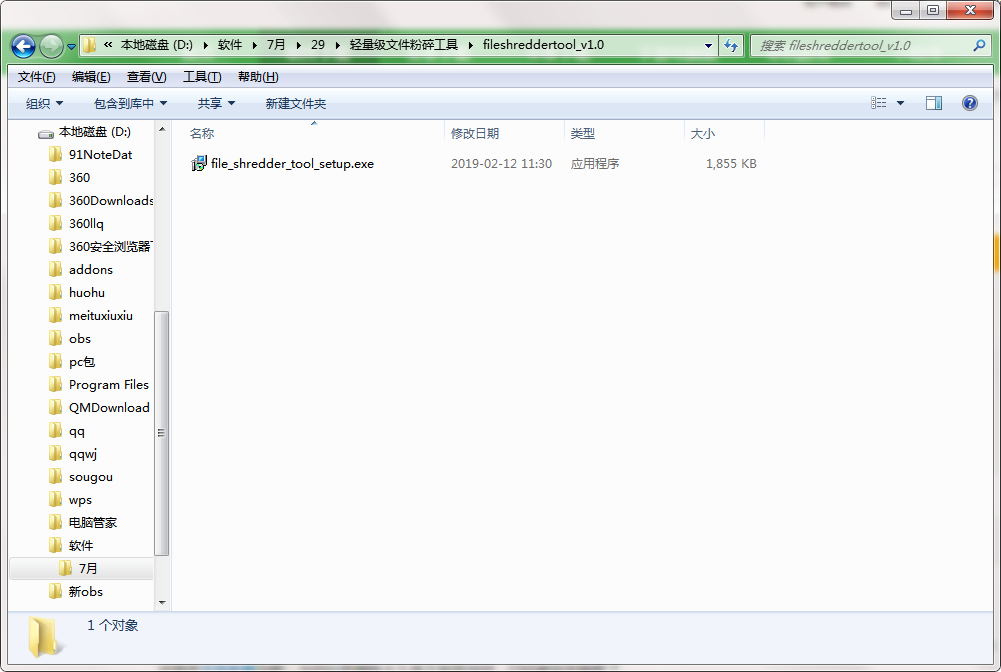Select file_shredder_tool_setup.exe file
This screenshot has width=1001, height=672.
pyautogui.click(x=292, y=164)
